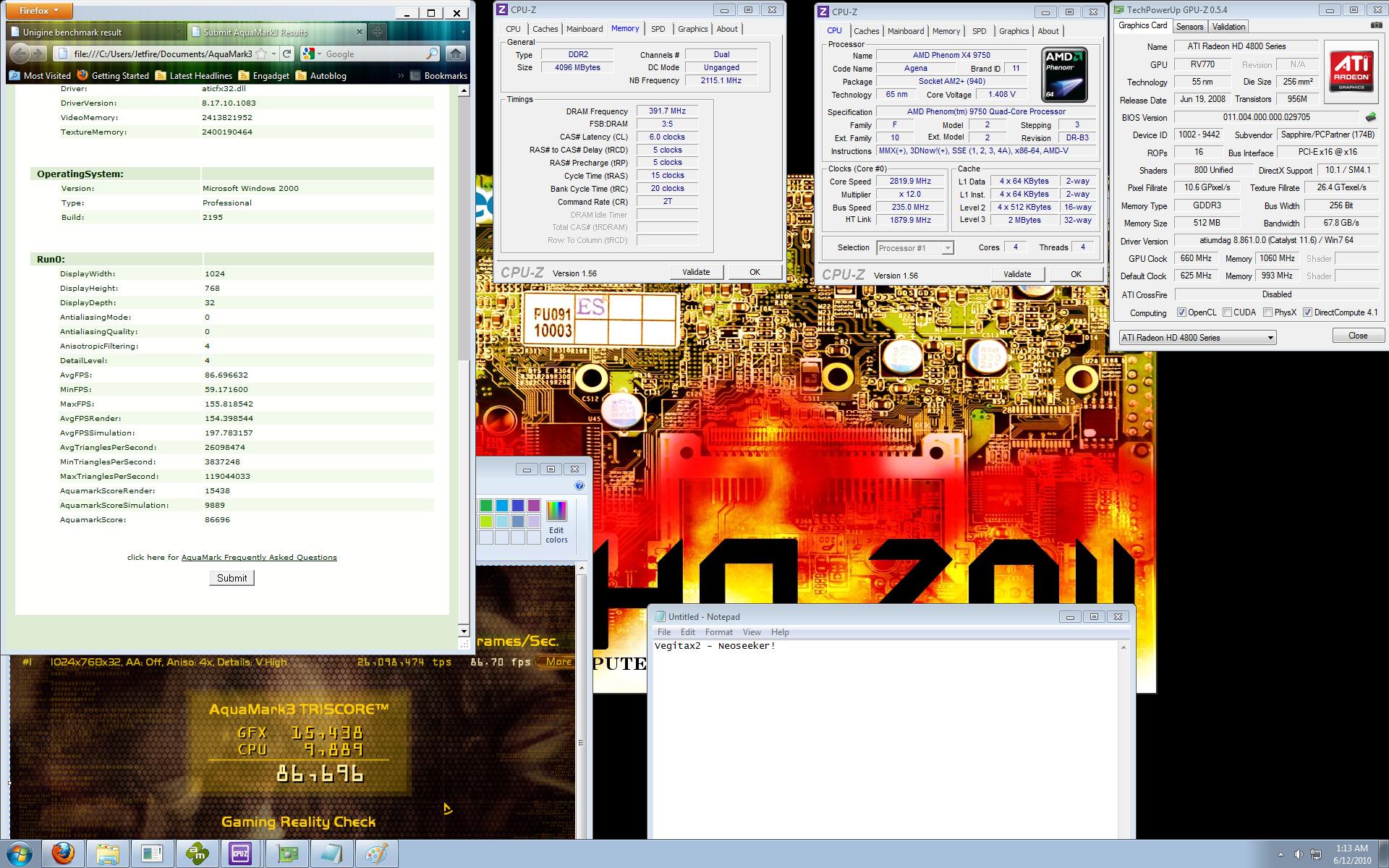Image resolution: width=1389 pixels, height=868 pixels.
Task: Bookmark this page with the star
Action: (x=262, y=54)
